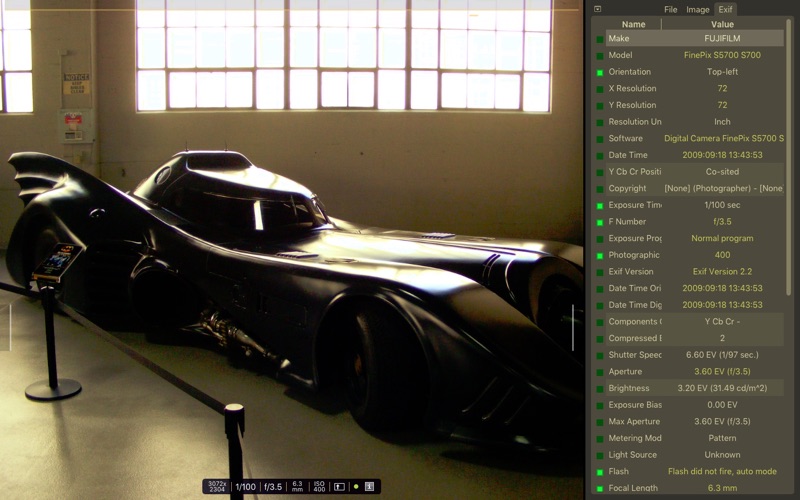Select the Exif tab
This screenshot has height=500, width=800.
(x=725, y=9)
